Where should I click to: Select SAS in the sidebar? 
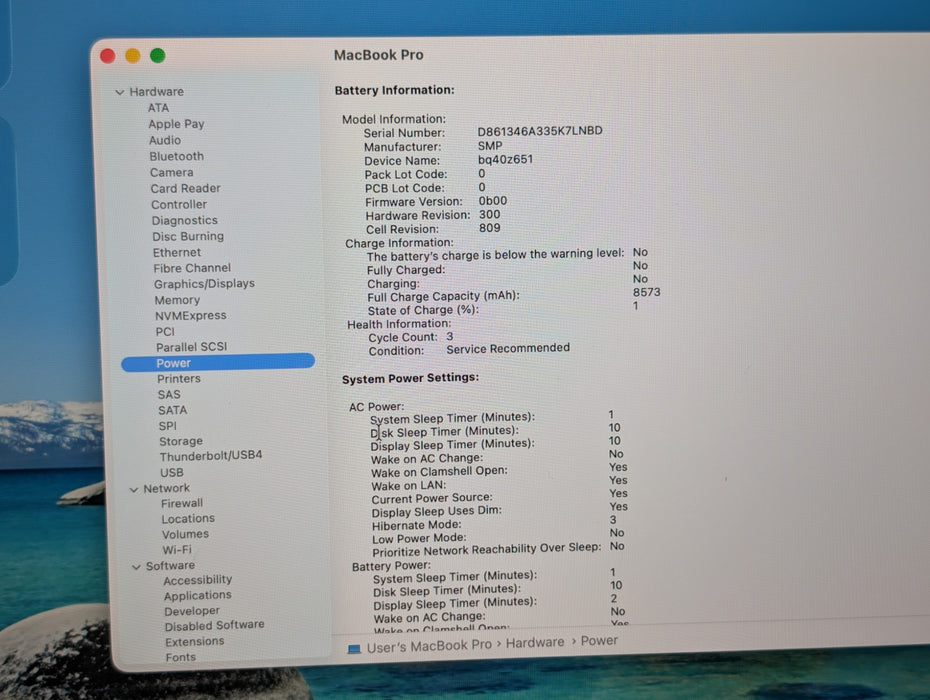coord(169,394)
